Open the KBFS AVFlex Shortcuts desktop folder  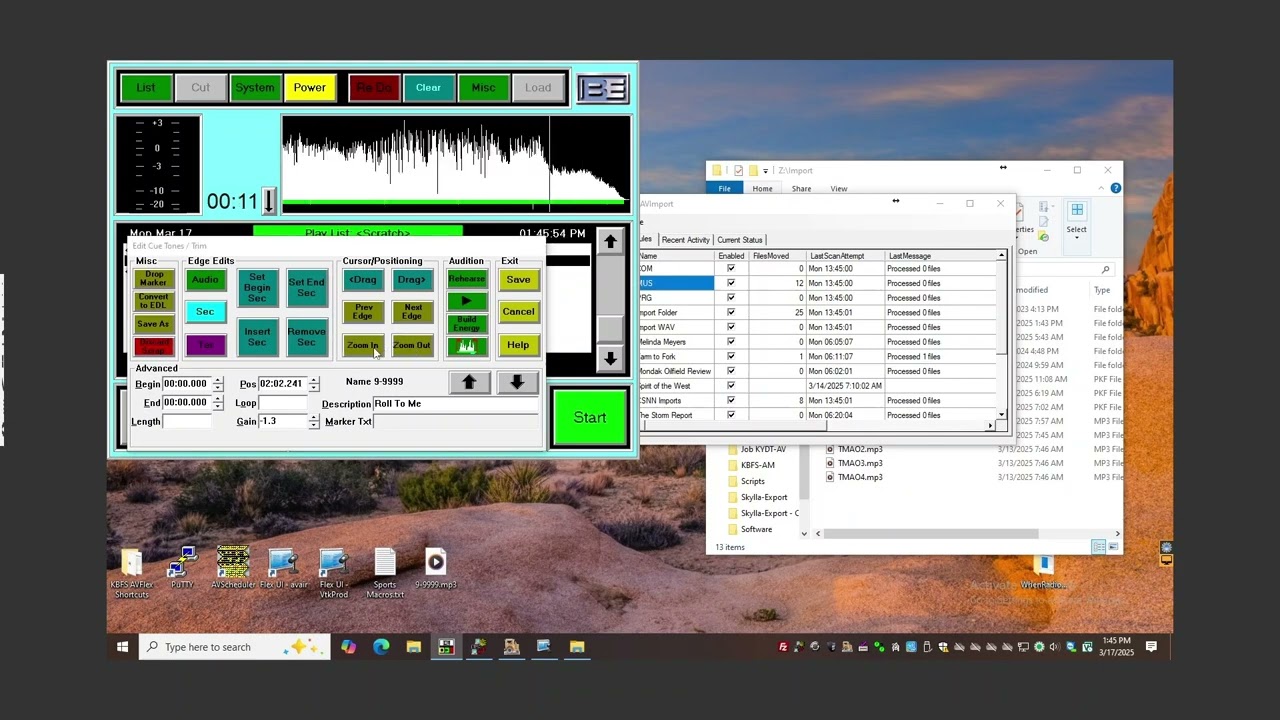click(x=131, y=574)
